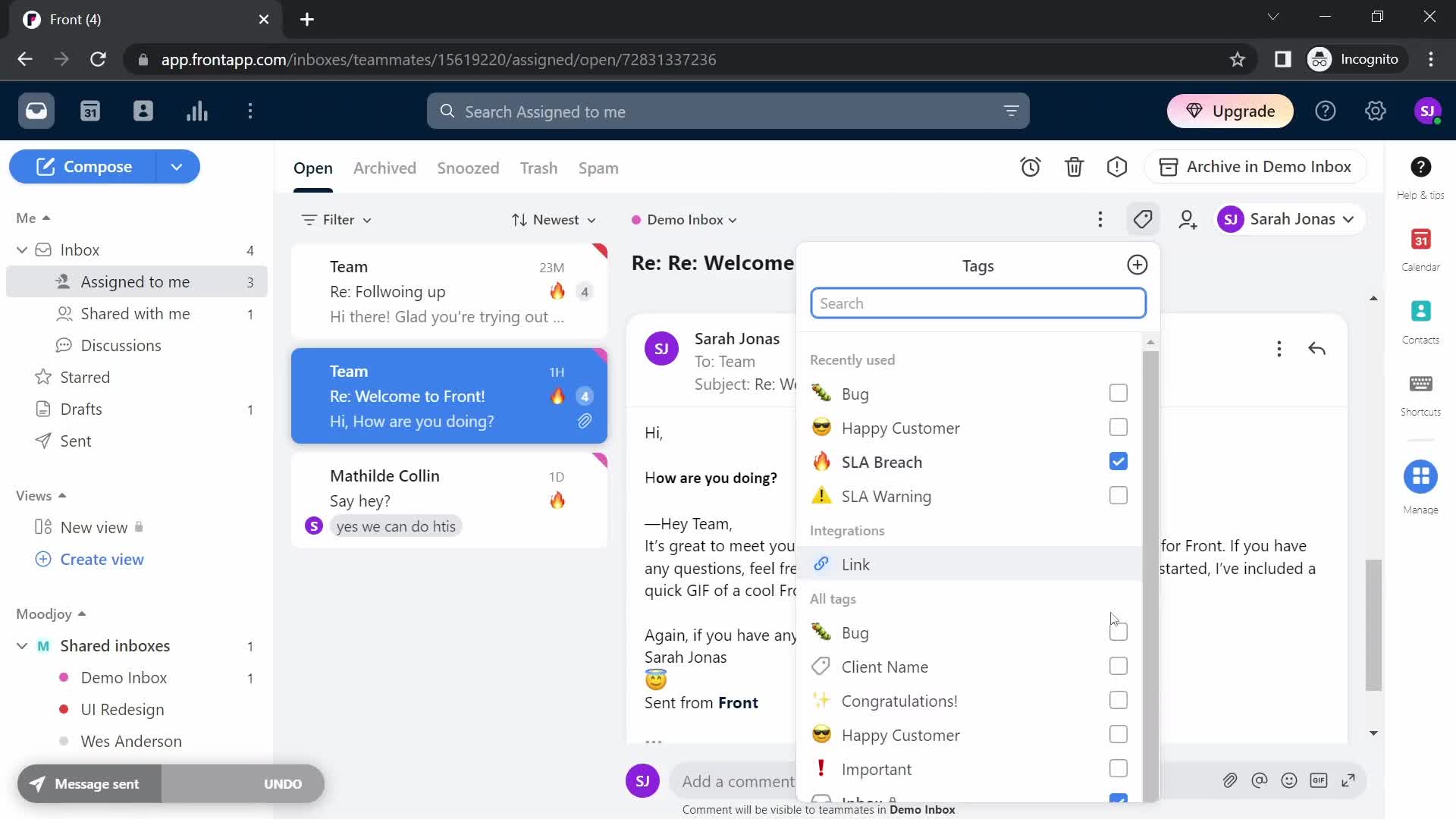The width and height of the screenshot is (1456, 819).
Task: Open Shared with me folder
Action: (x=136, y=314)
